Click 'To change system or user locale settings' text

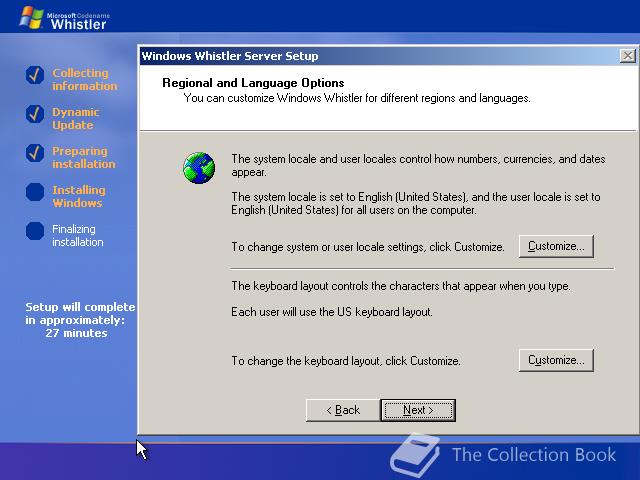pyautogui.click(x=368, y=247)
